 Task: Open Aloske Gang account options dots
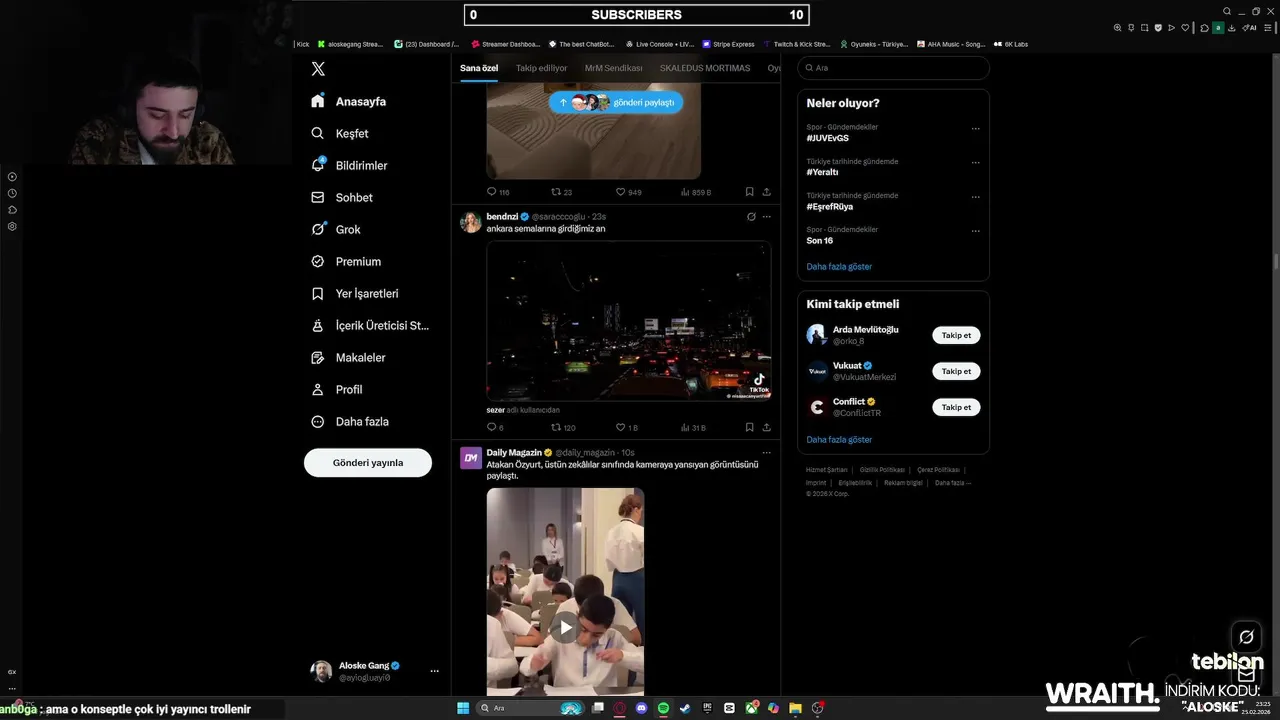(x=434, y=671)
